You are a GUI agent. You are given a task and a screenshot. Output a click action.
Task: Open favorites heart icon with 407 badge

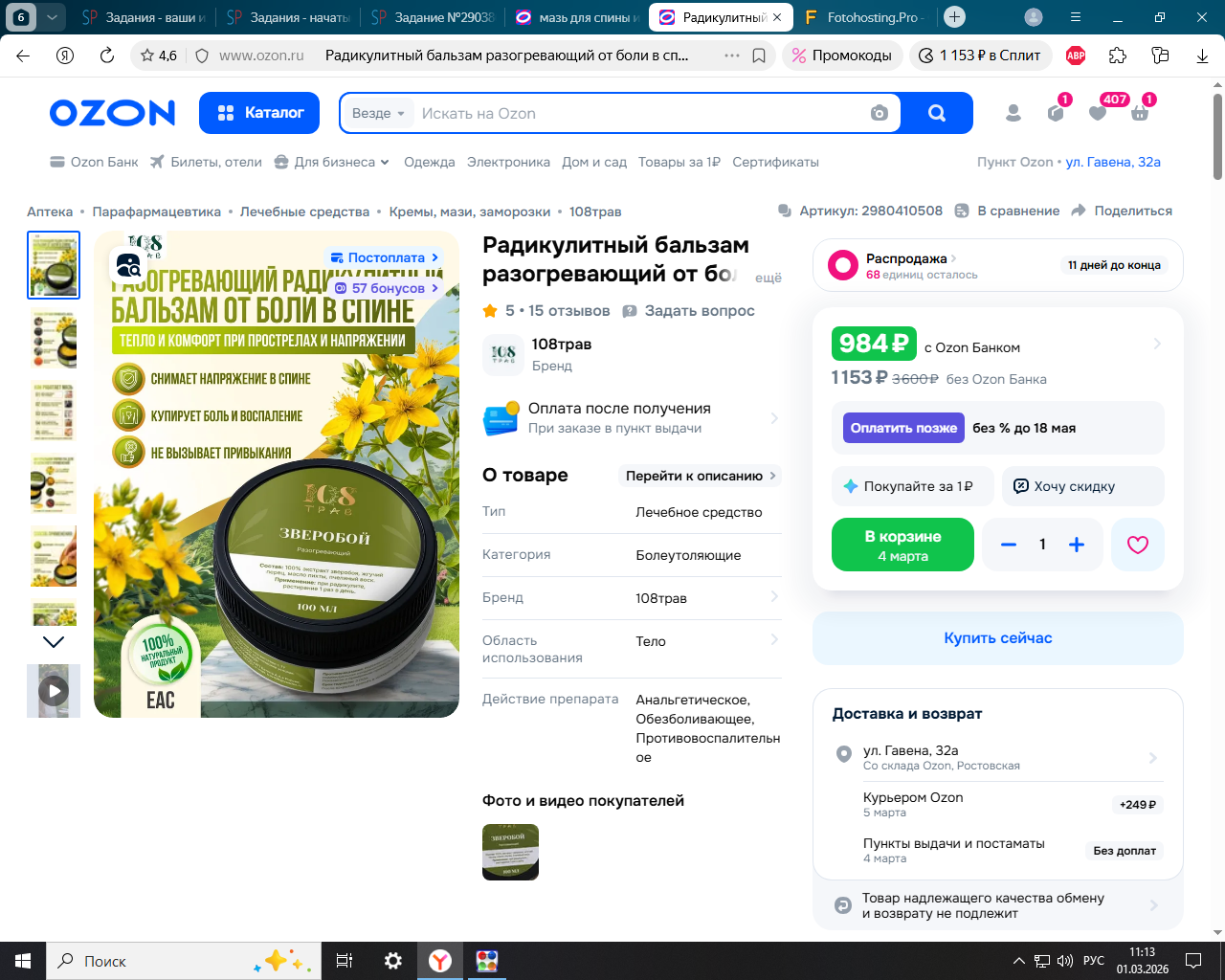1098,113
